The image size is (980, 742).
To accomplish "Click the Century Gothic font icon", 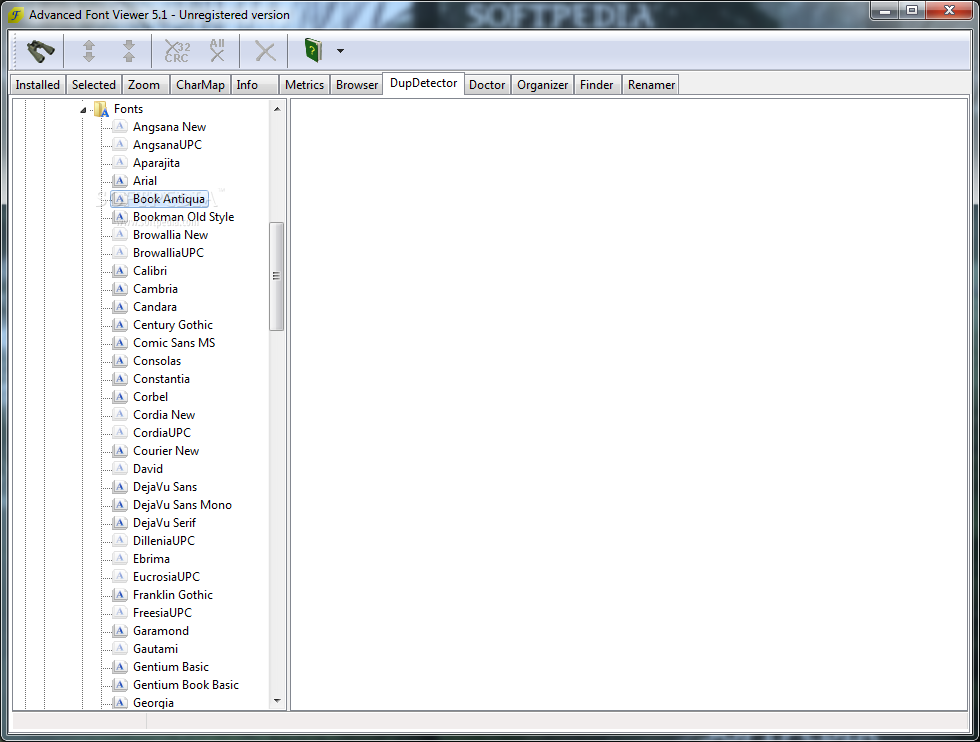I will coord(121,325).
